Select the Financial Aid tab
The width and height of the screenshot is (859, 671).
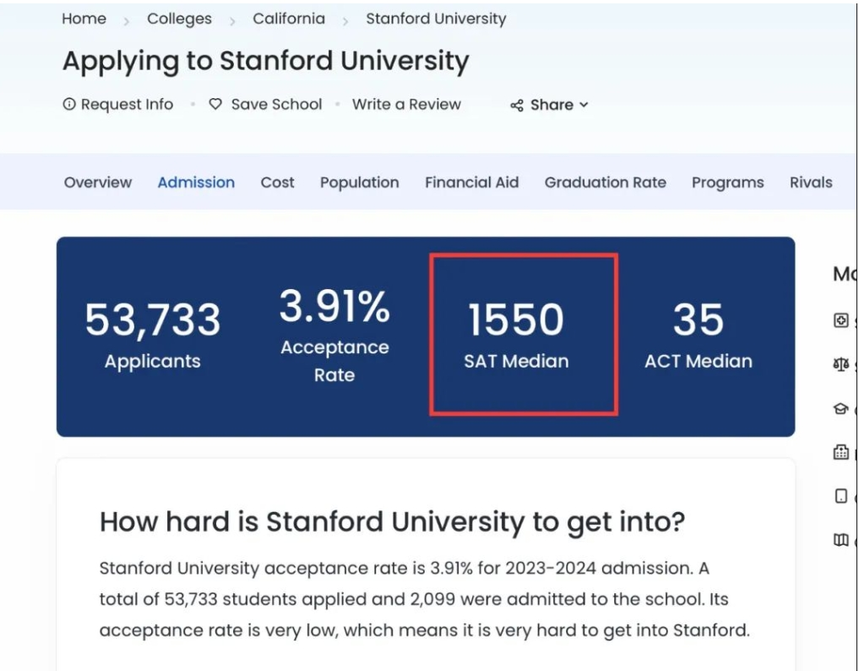(x=472, y=182)
